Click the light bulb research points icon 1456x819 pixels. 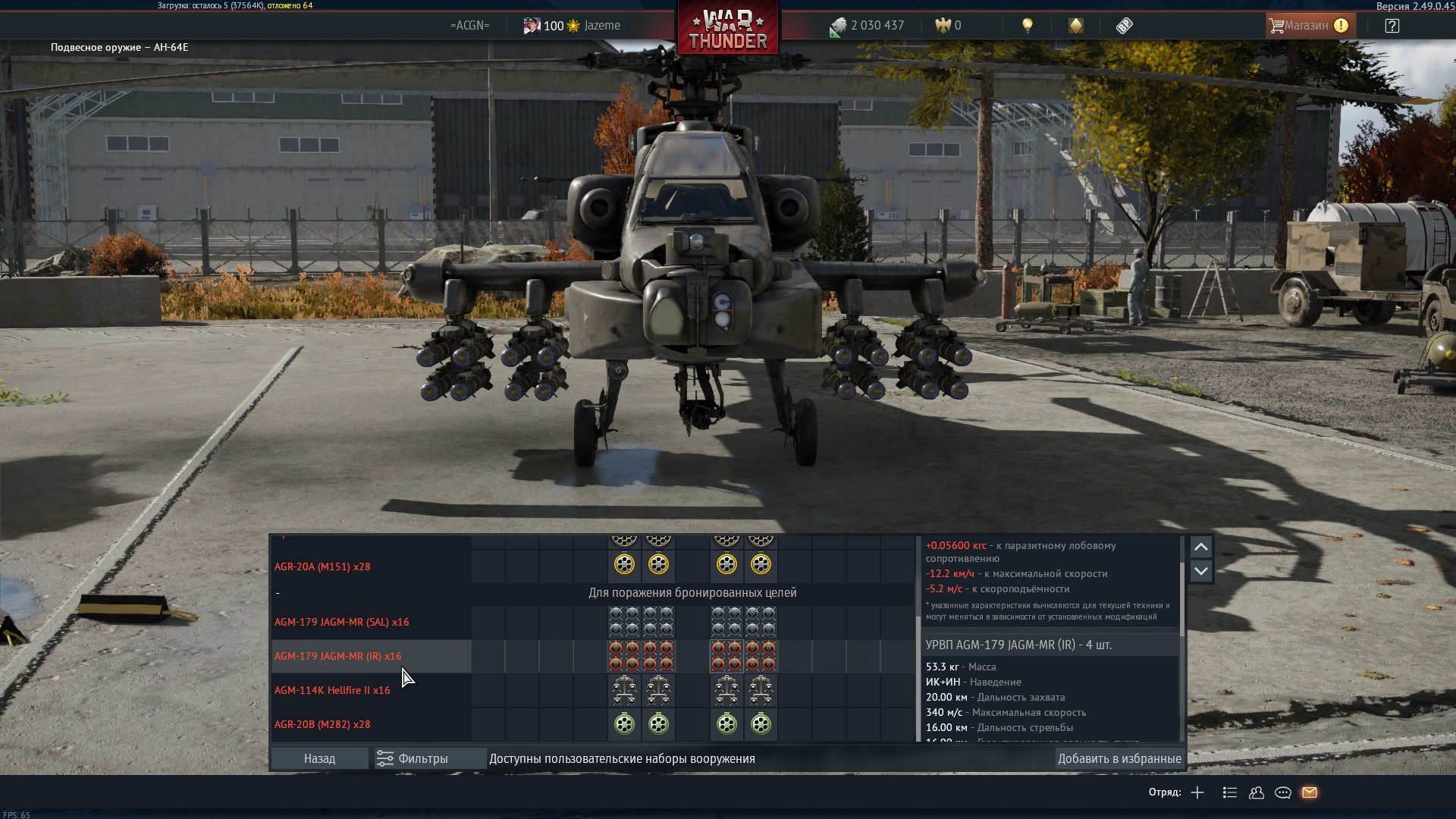(x=1027, y=25)
